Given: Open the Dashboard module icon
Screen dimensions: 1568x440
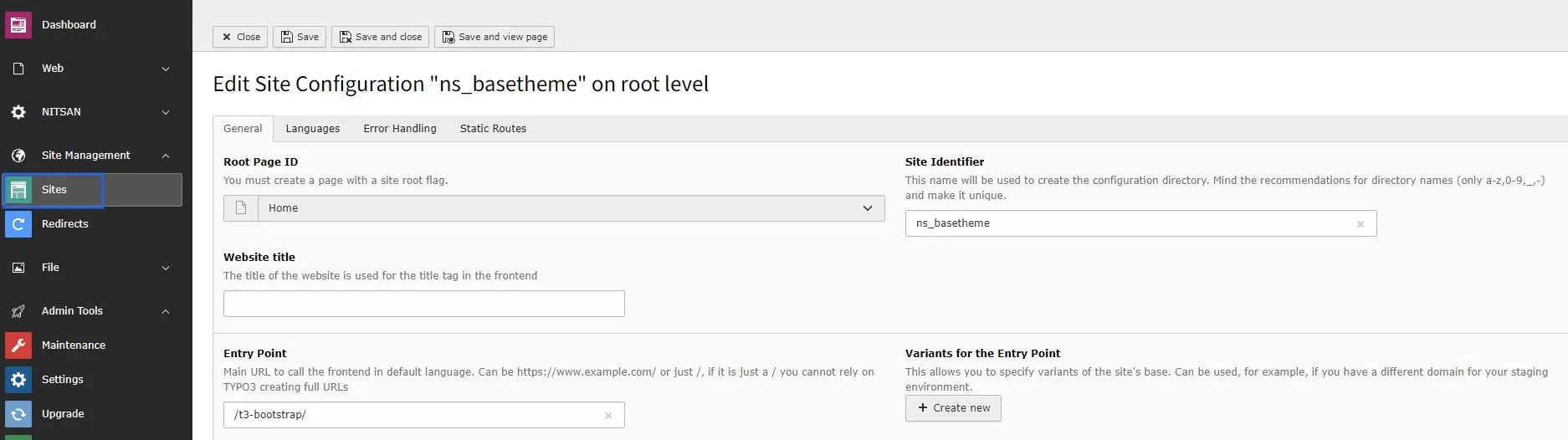Looking at the screenshot, I should 18,25.
